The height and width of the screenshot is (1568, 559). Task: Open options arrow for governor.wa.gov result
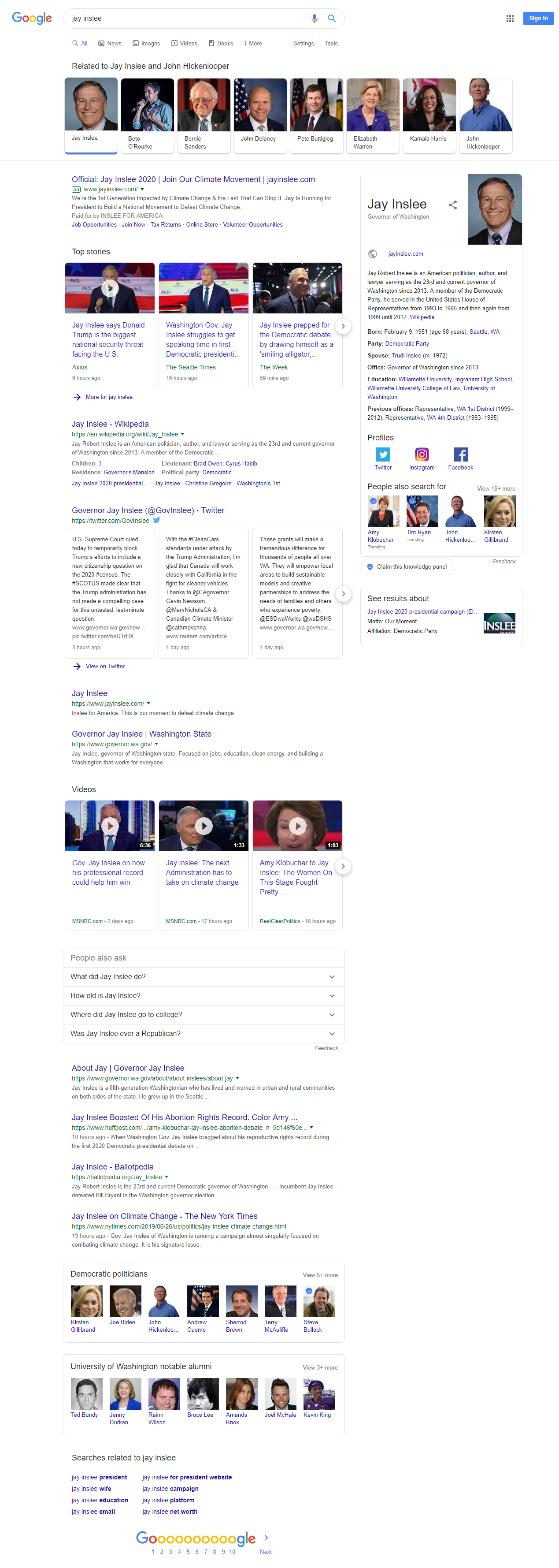tap(156, 745)
